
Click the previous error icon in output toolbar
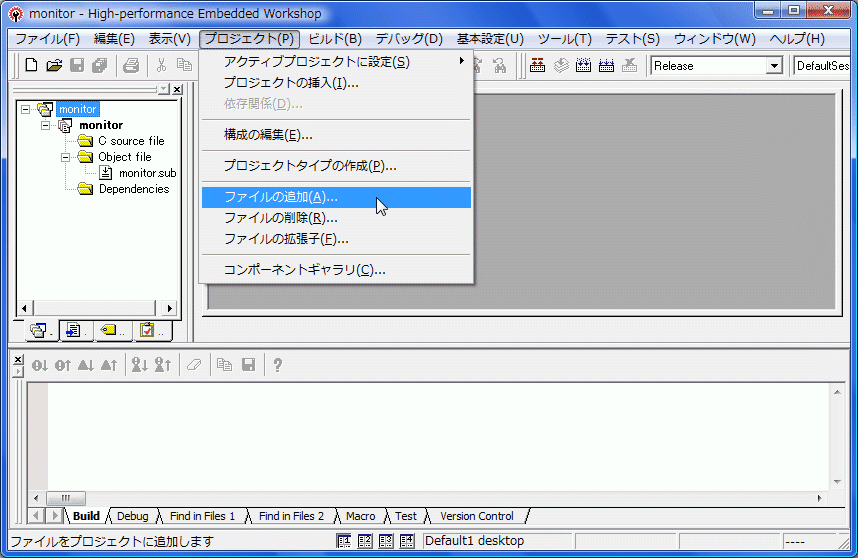[x=62, y=365]
